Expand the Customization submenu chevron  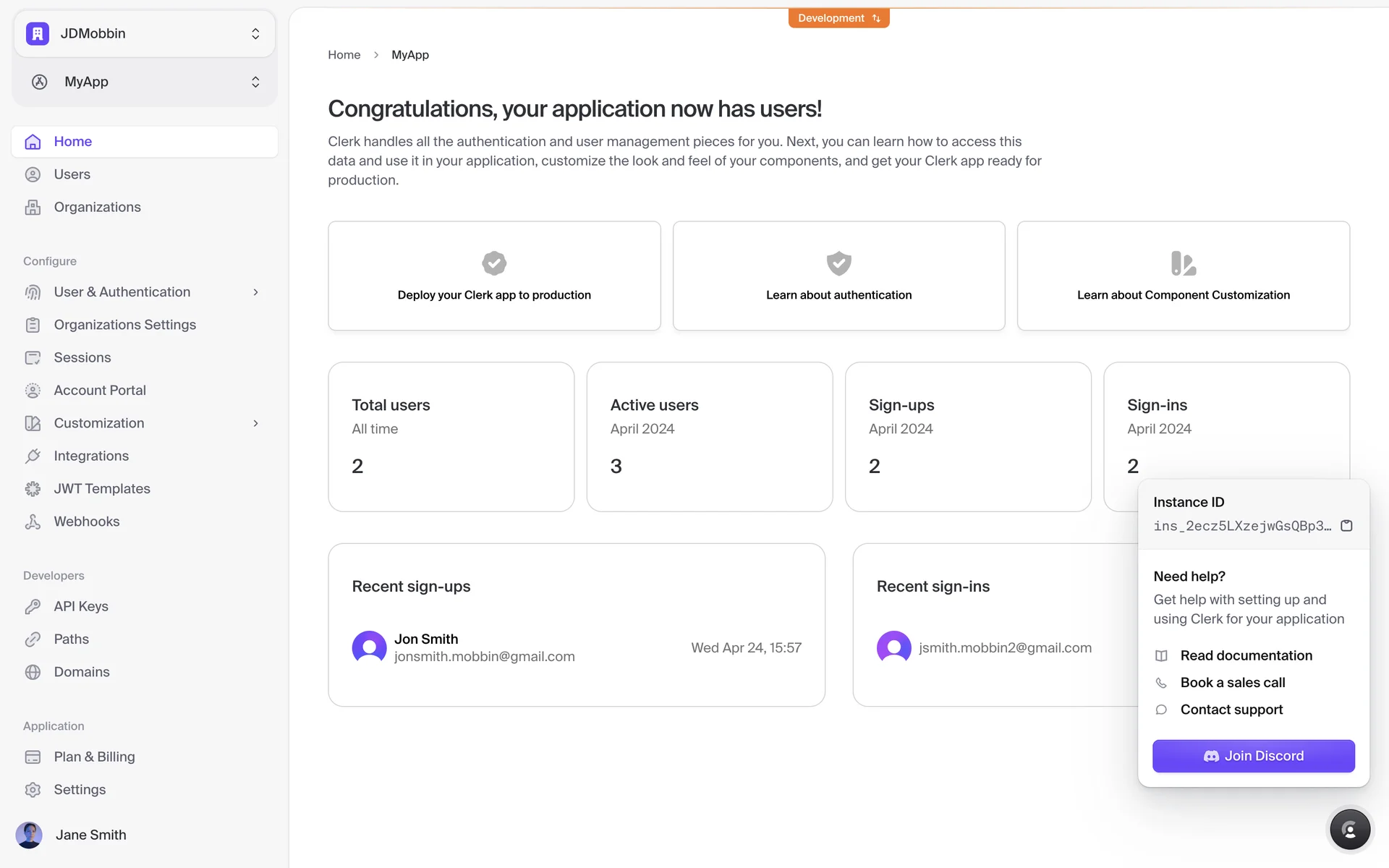[255, 423]
